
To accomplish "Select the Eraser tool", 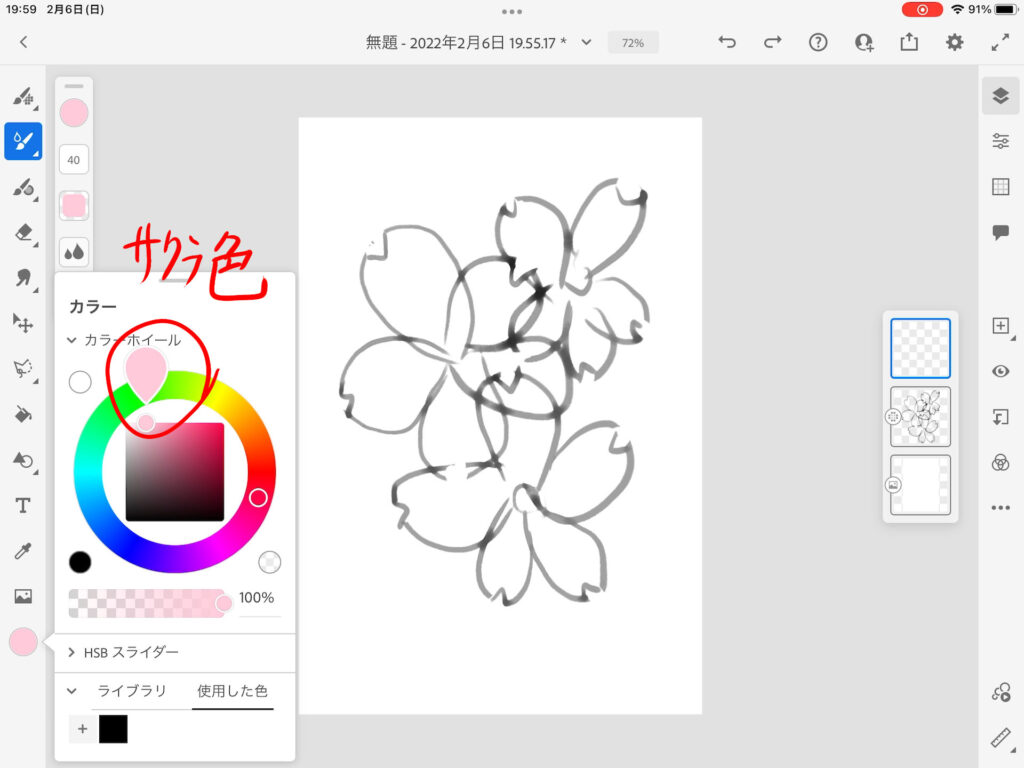I will click(x=23, y=232).
